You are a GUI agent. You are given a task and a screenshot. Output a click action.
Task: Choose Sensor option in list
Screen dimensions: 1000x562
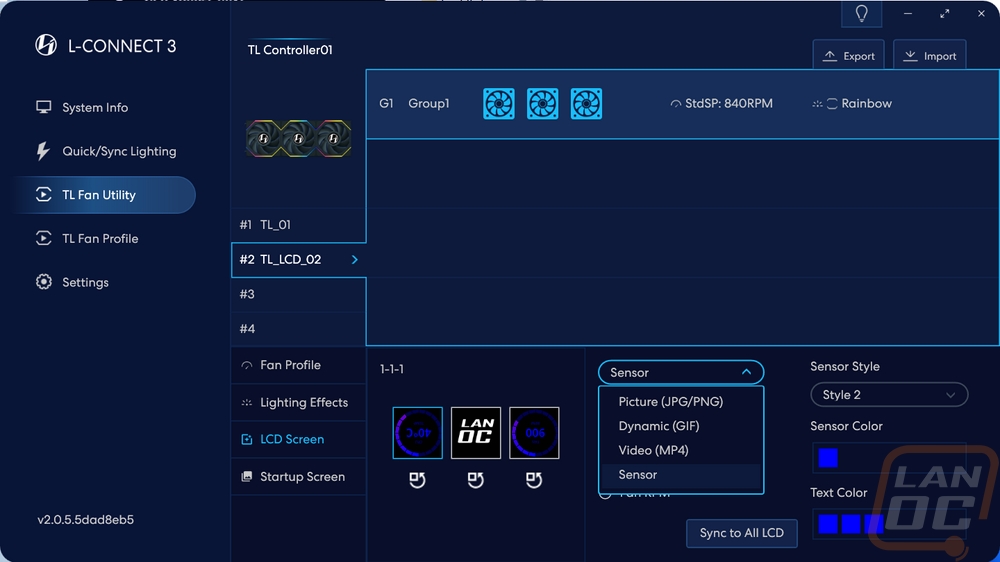click(x=680, y=475)
